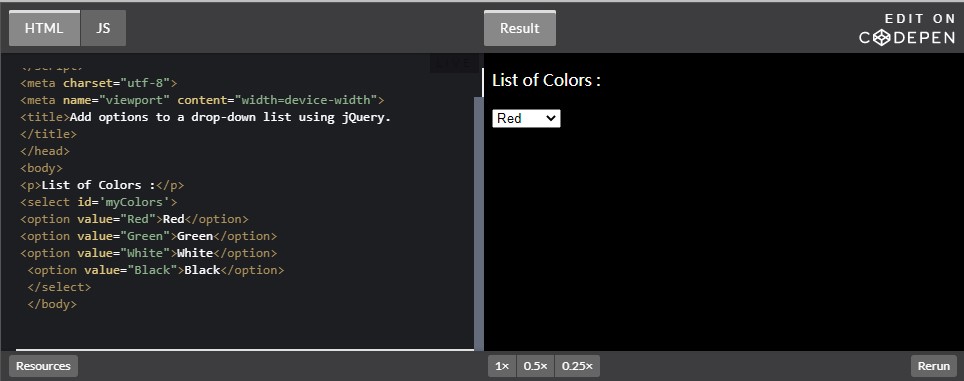The height and width of the screenshot is (381, 964).
Task: Click the Rerun button
Action: pyautogui.click(x=933, y=366)
